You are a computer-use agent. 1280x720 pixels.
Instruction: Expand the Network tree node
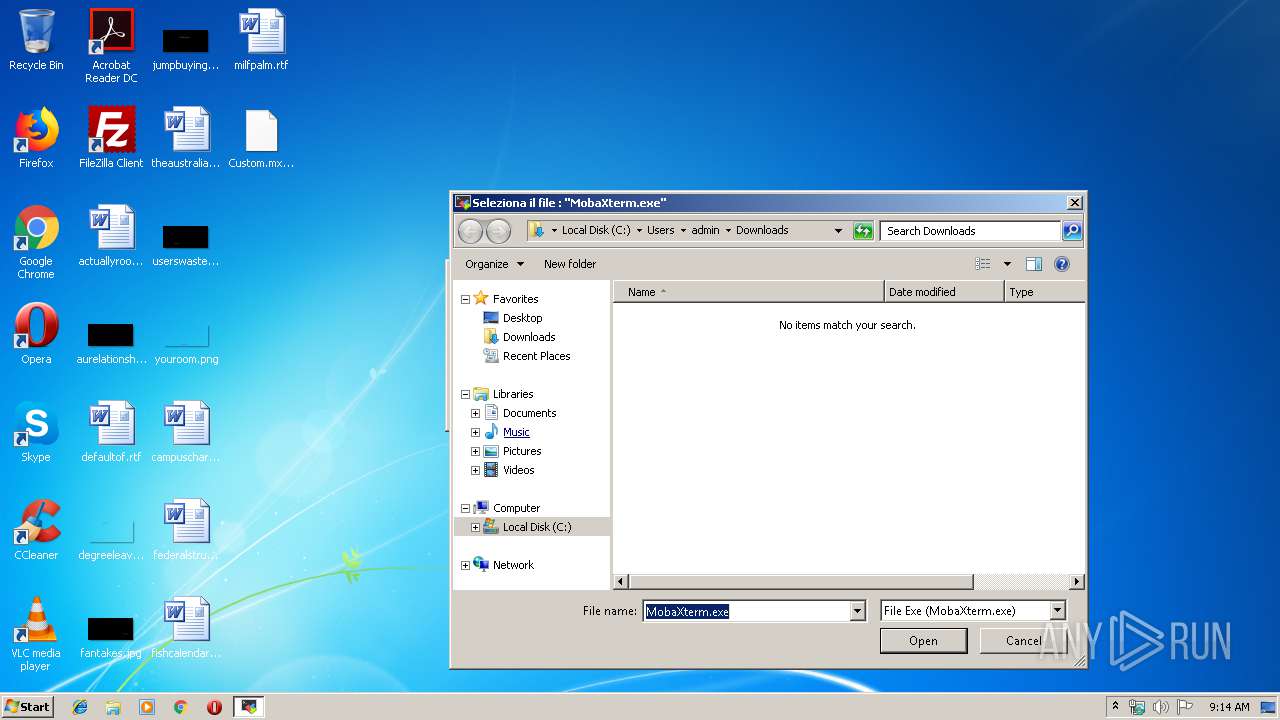465,565
